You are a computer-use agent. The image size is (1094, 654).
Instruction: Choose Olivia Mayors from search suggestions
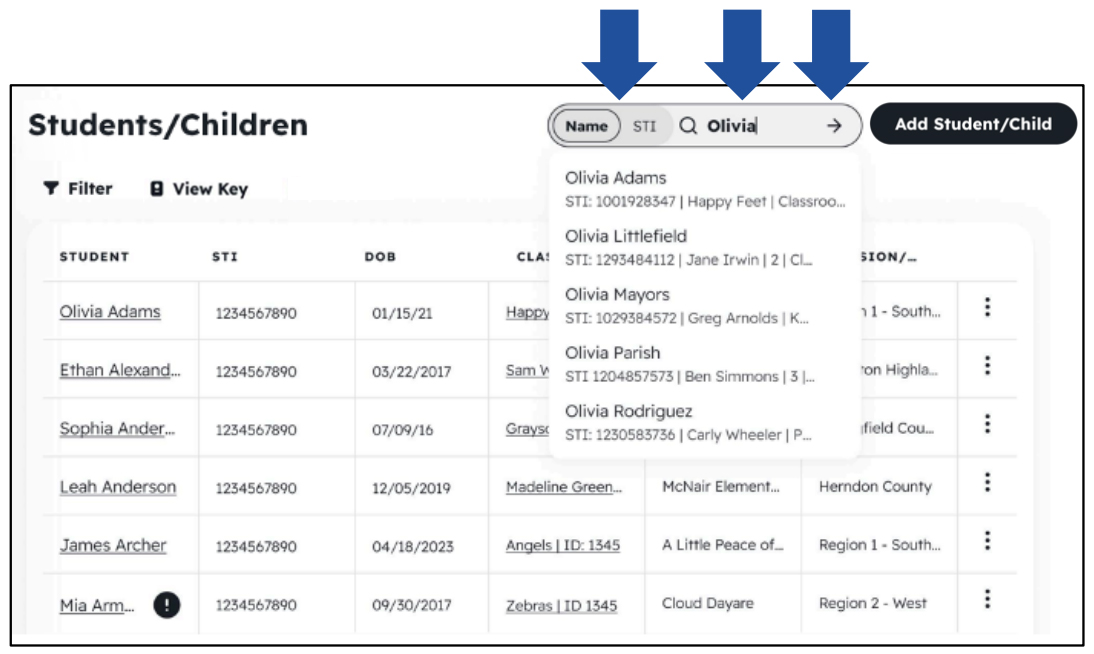click(x=705, y=306)
